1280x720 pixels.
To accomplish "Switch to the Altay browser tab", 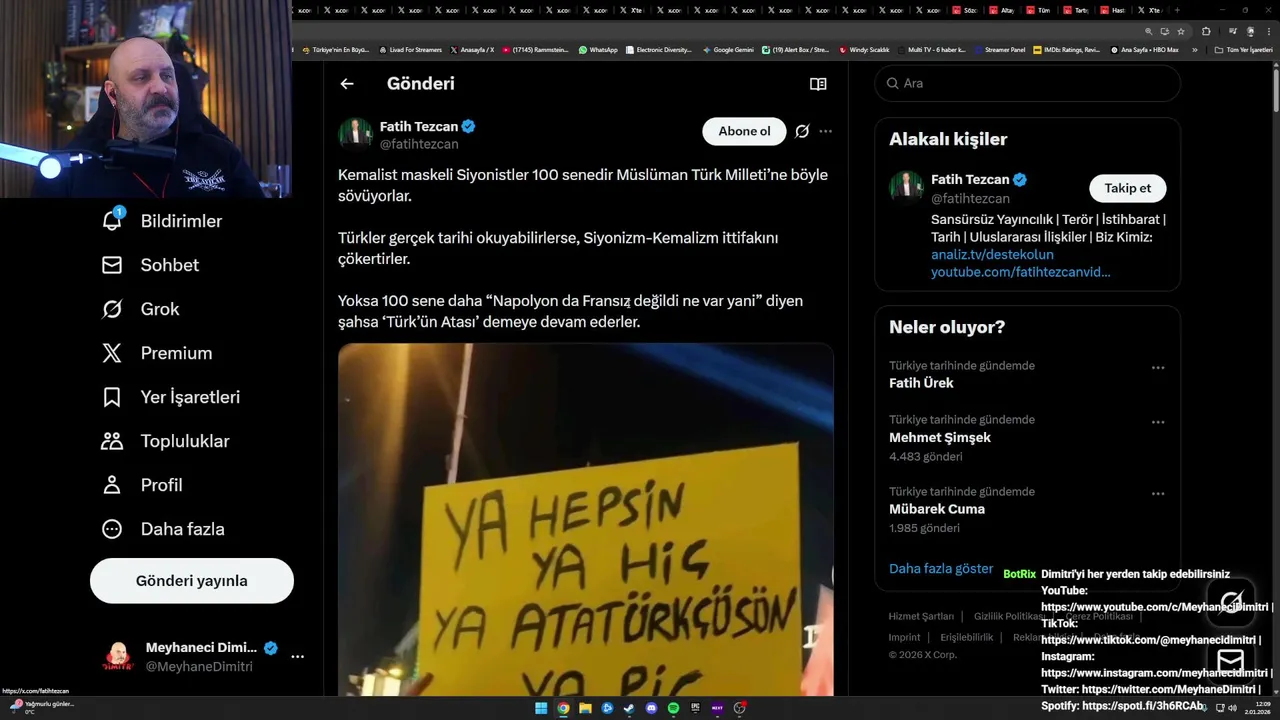I will [x=1002, y=10].
